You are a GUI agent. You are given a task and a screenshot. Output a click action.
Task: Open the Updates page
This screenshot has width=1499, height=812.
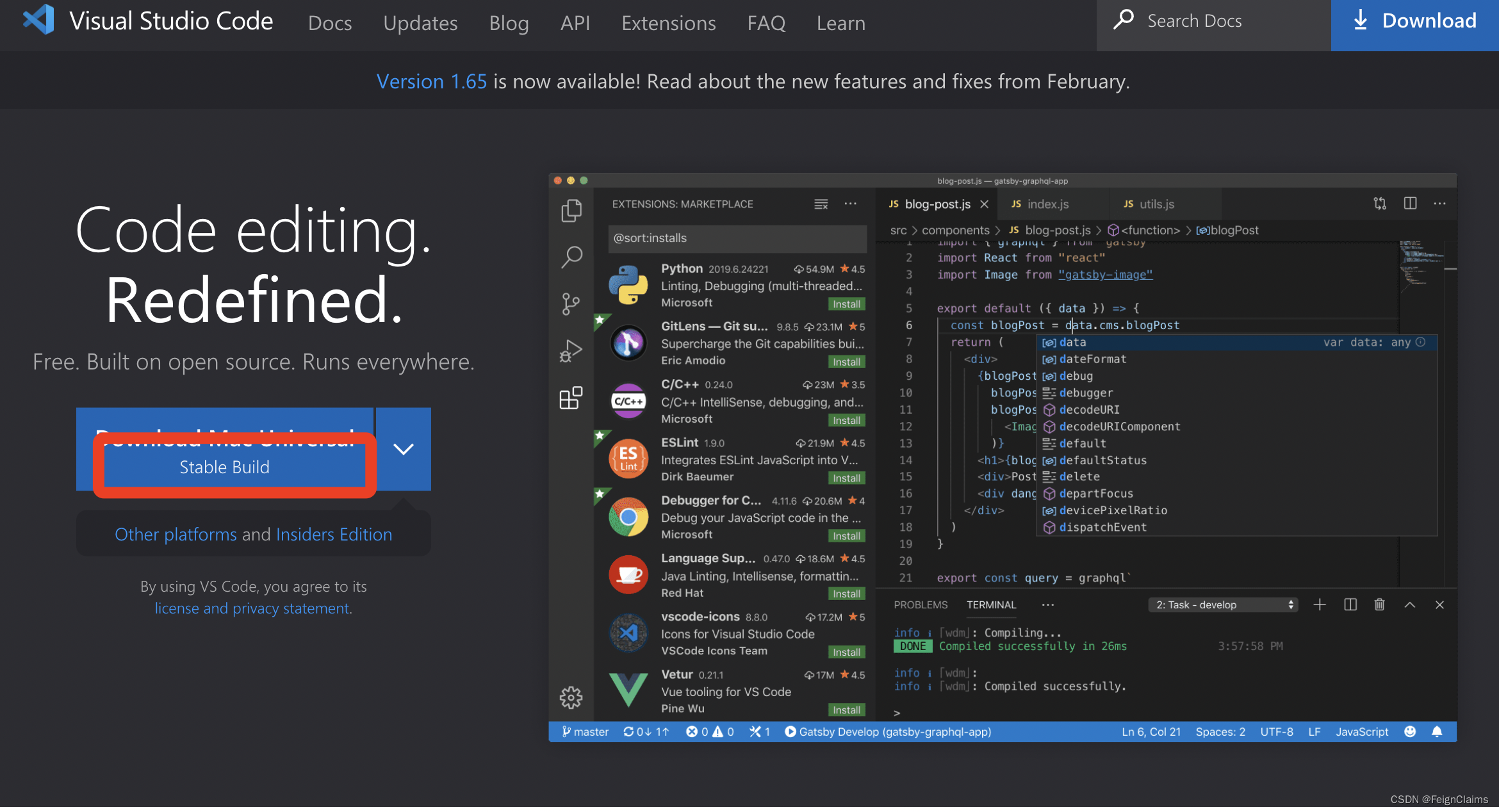click(420, 23)
